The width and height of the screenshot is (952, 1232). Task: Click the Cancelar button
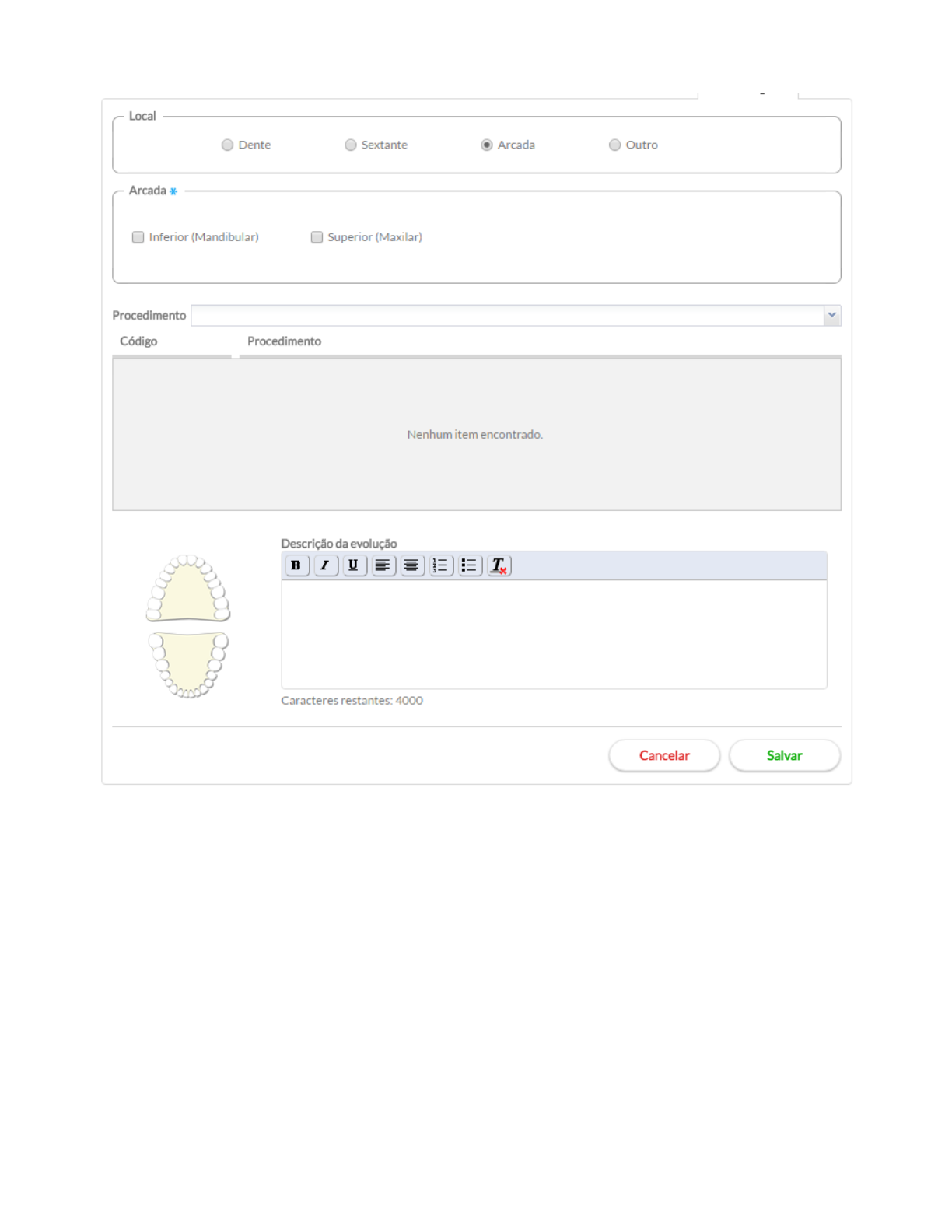click(664, 755)
